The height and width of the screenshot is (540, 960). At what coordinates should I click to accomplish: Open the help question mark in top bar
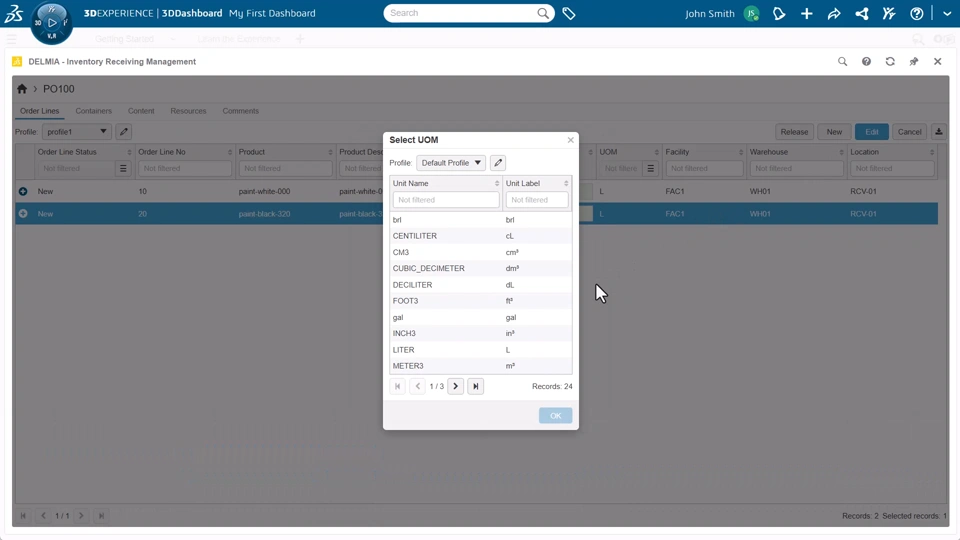[917, 13]
